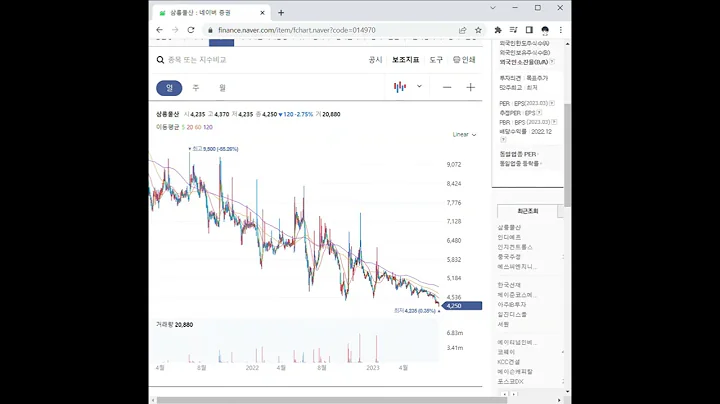Open the 도구 menu
The width and height of the screenshot is (720, 404).
pos(436,60)
